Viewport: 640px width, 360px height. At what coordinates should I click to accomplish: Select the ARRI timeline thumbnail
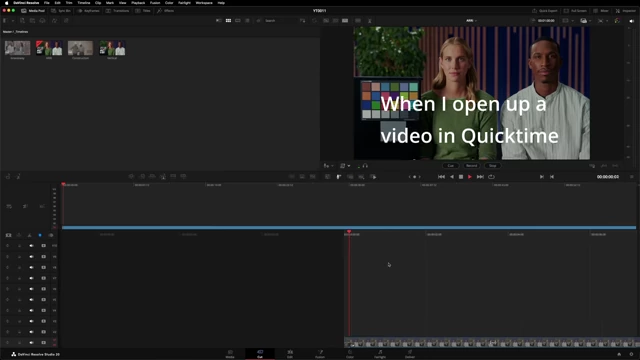(49, 48)
